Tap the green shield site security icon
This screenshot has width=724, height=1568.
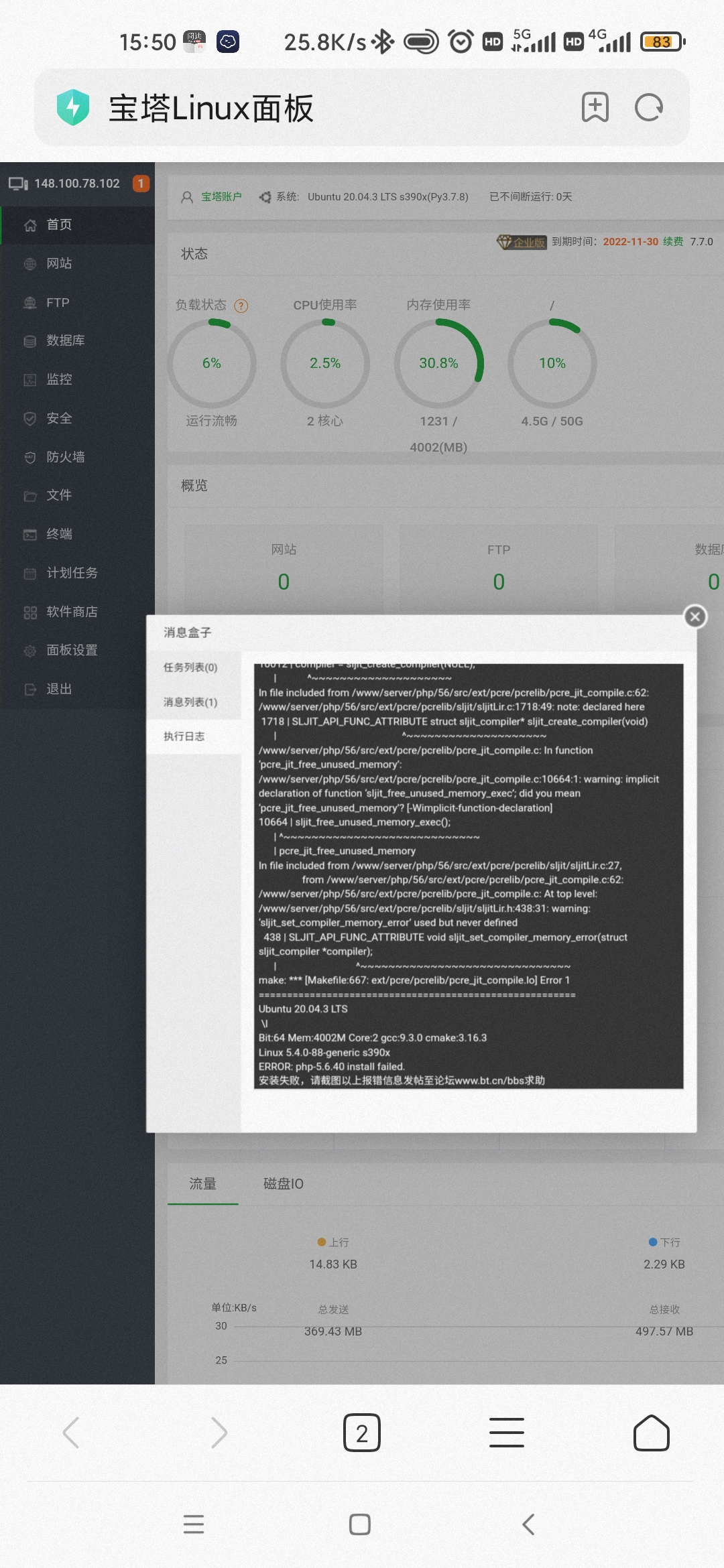click(73, 107)
